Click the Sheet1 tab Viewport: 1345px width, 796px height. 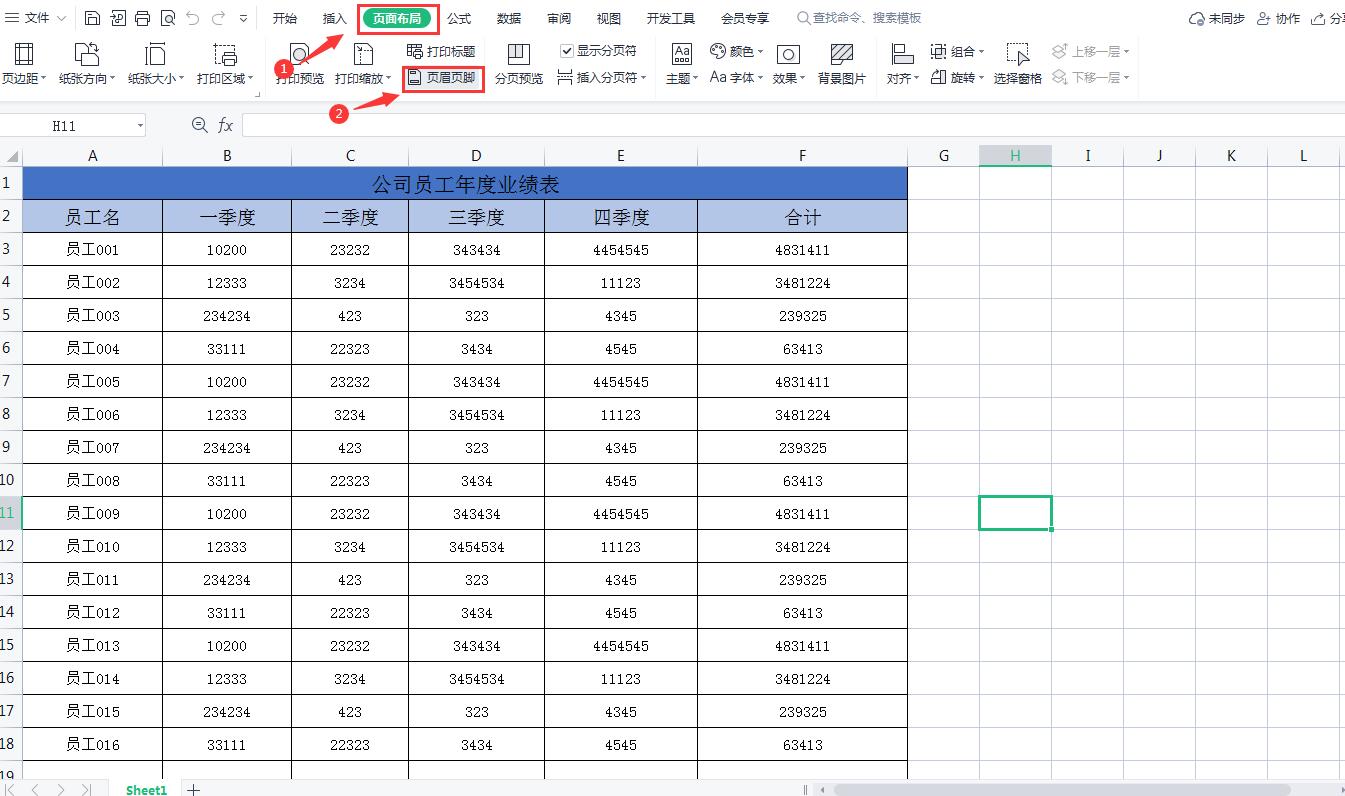pos(146,789)
